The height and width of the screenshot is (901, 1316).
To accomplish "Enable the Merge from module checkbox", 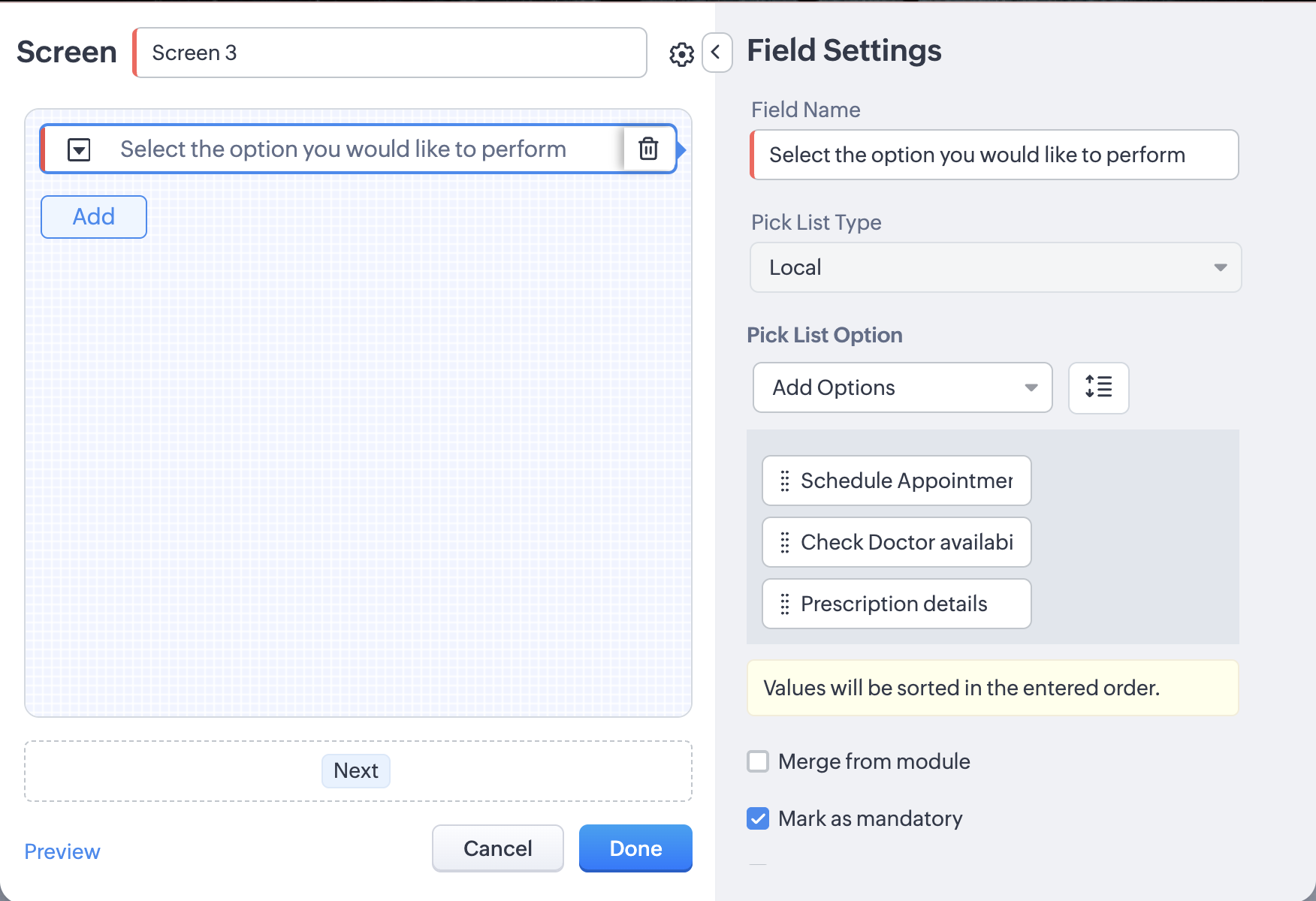I will pos(758,761).
